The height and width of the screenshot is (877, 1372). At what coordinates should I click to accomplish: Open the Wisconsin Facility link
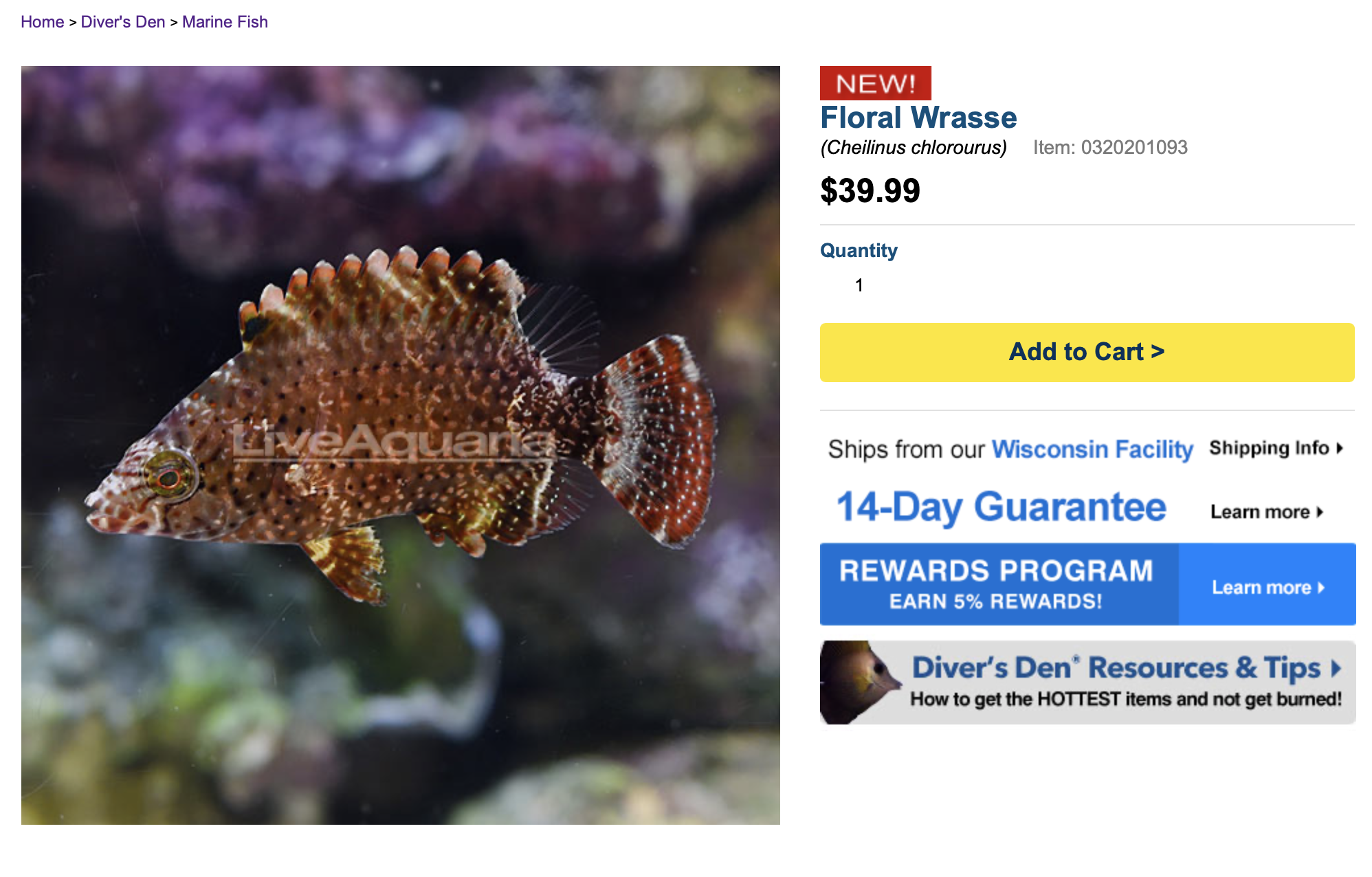tap(1092, 449)
